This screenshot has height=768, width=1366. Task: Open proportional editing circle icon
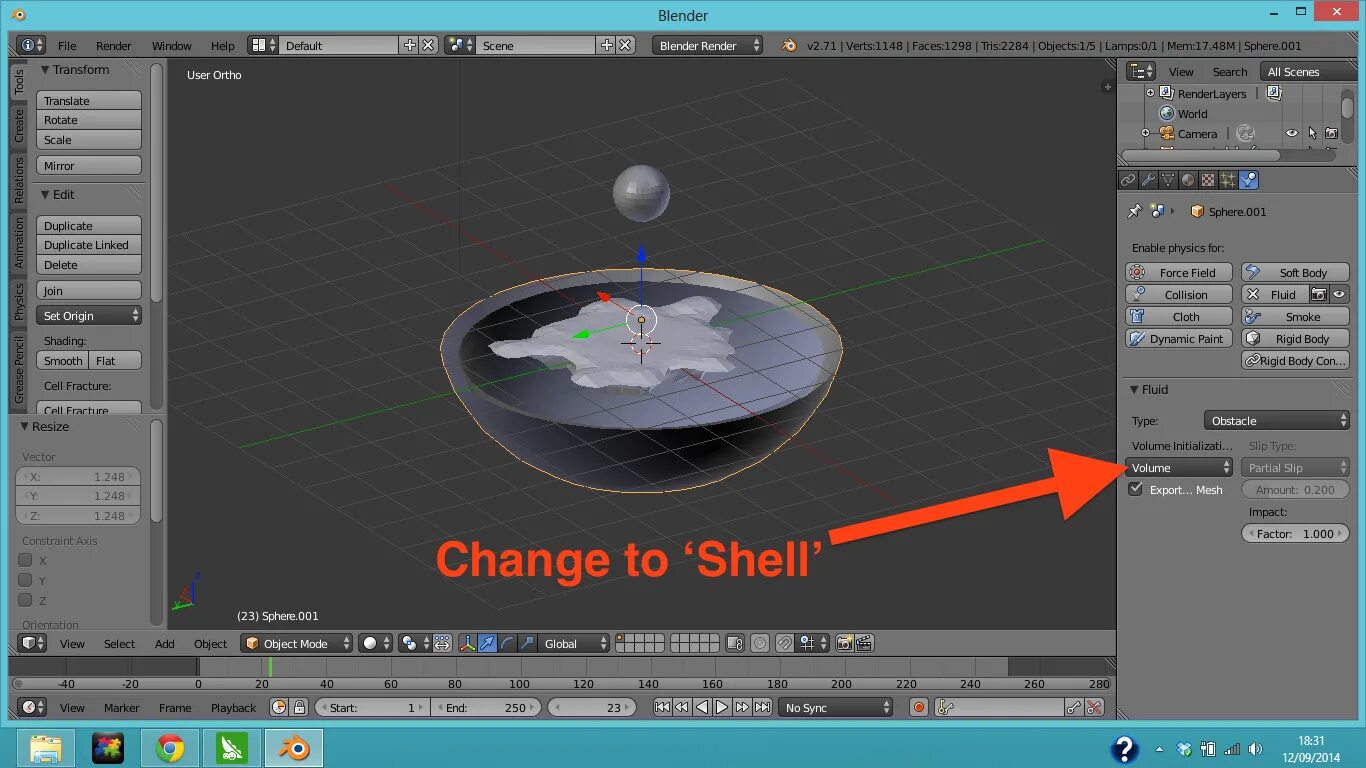click(x=760, y=643)
